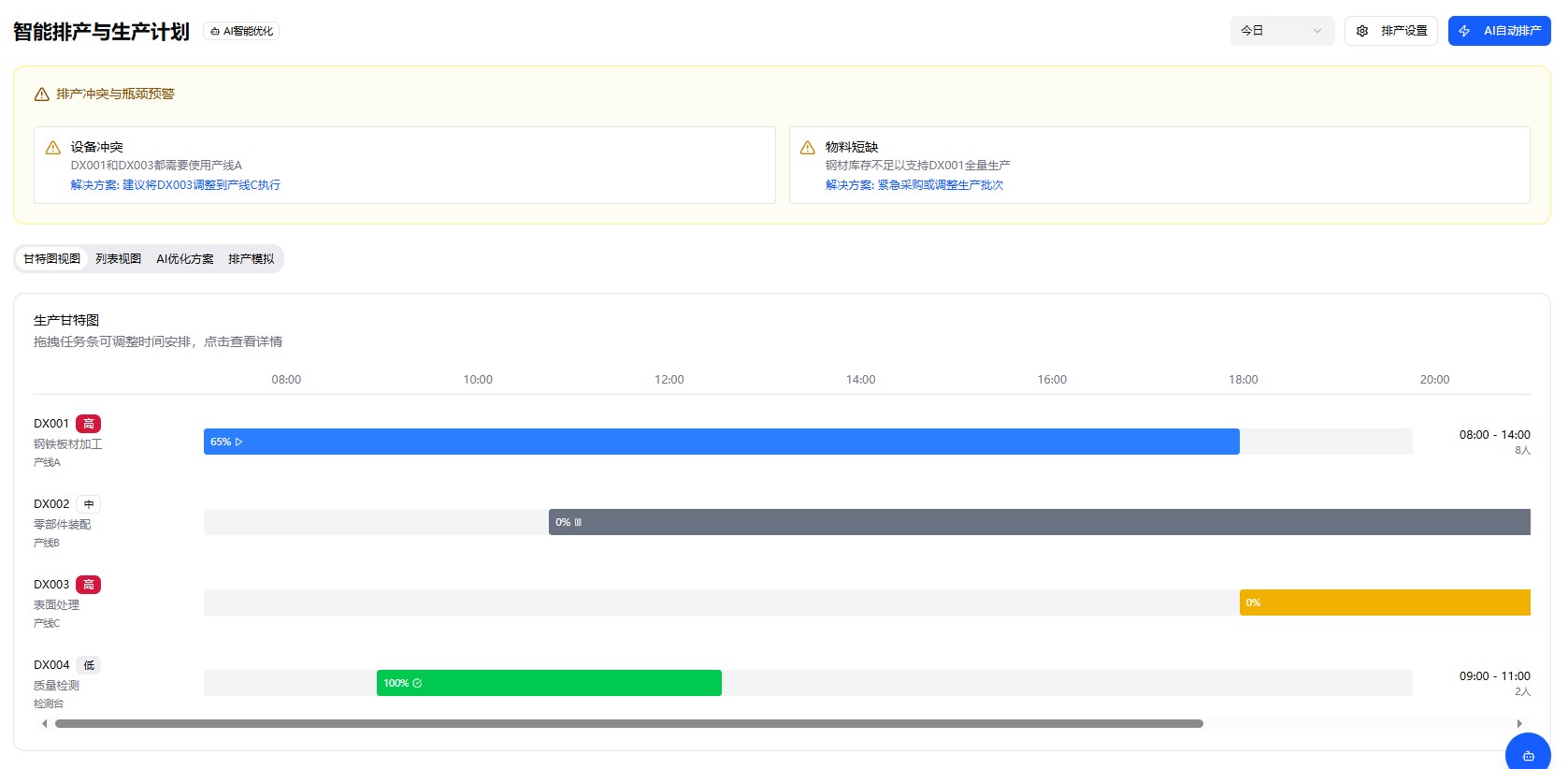Open the floating robot assistant button
Screen dimensions: 1568x769
coord(1528,754)
